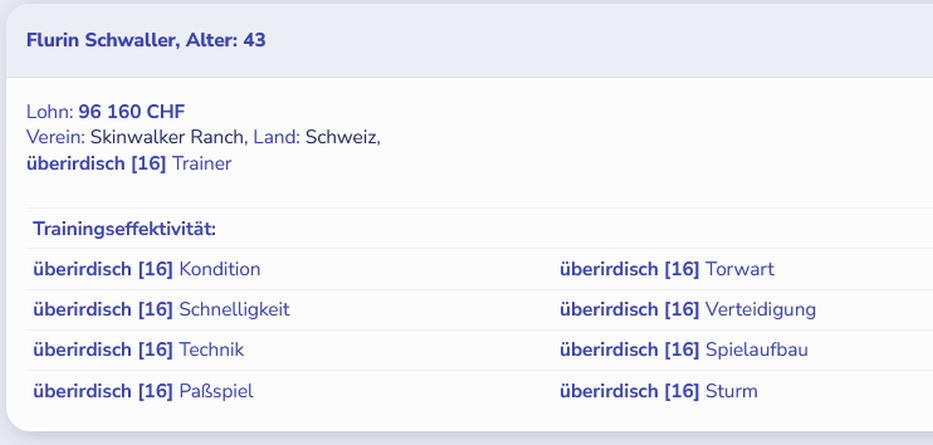Select the überirdisch [16] rating beside Trainer
The height and width of the screenshot is (445, 933).
tap(96, 163)
